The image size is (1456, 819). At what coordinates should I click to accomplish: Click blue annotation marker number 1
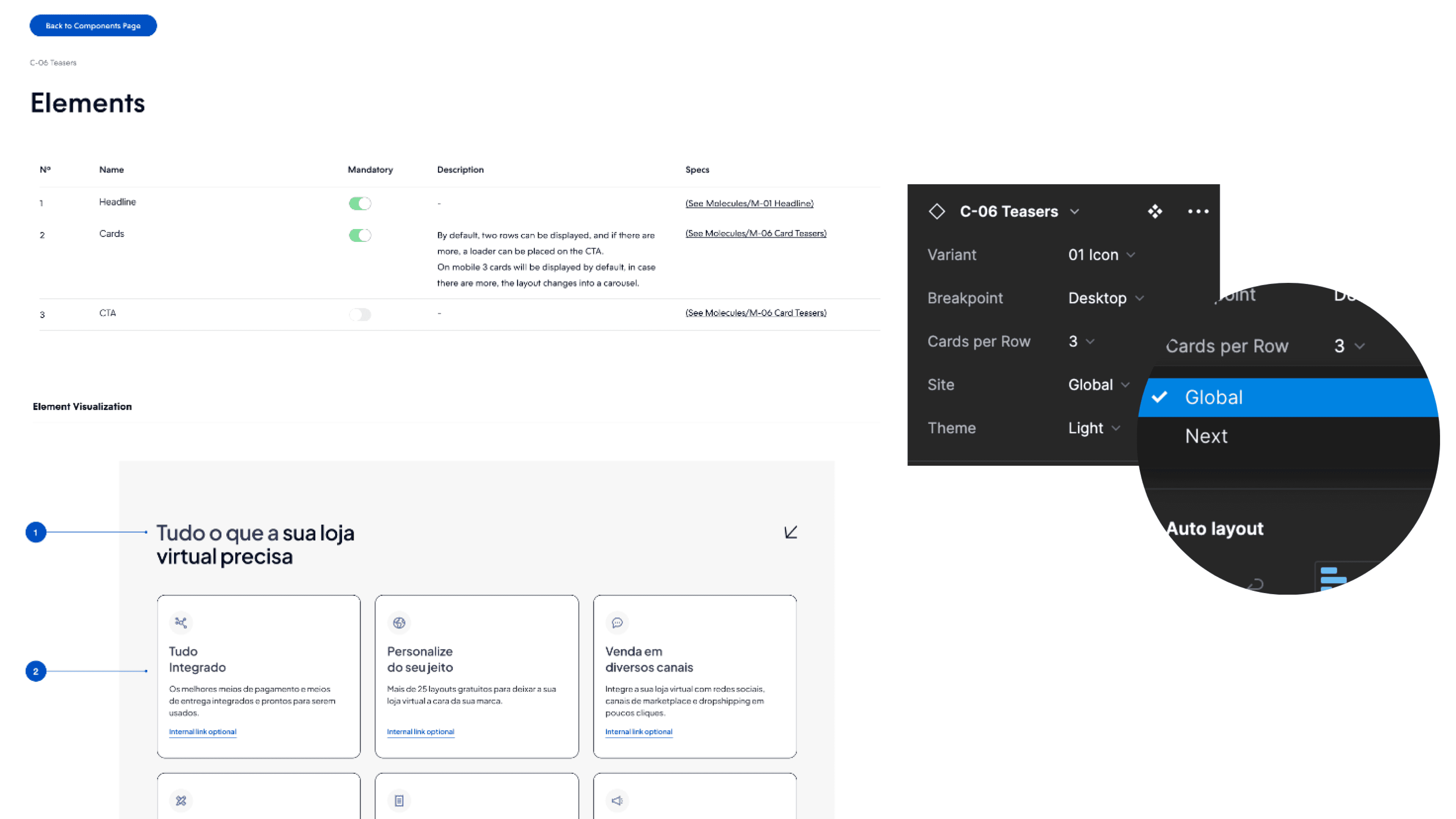[36, 532]
